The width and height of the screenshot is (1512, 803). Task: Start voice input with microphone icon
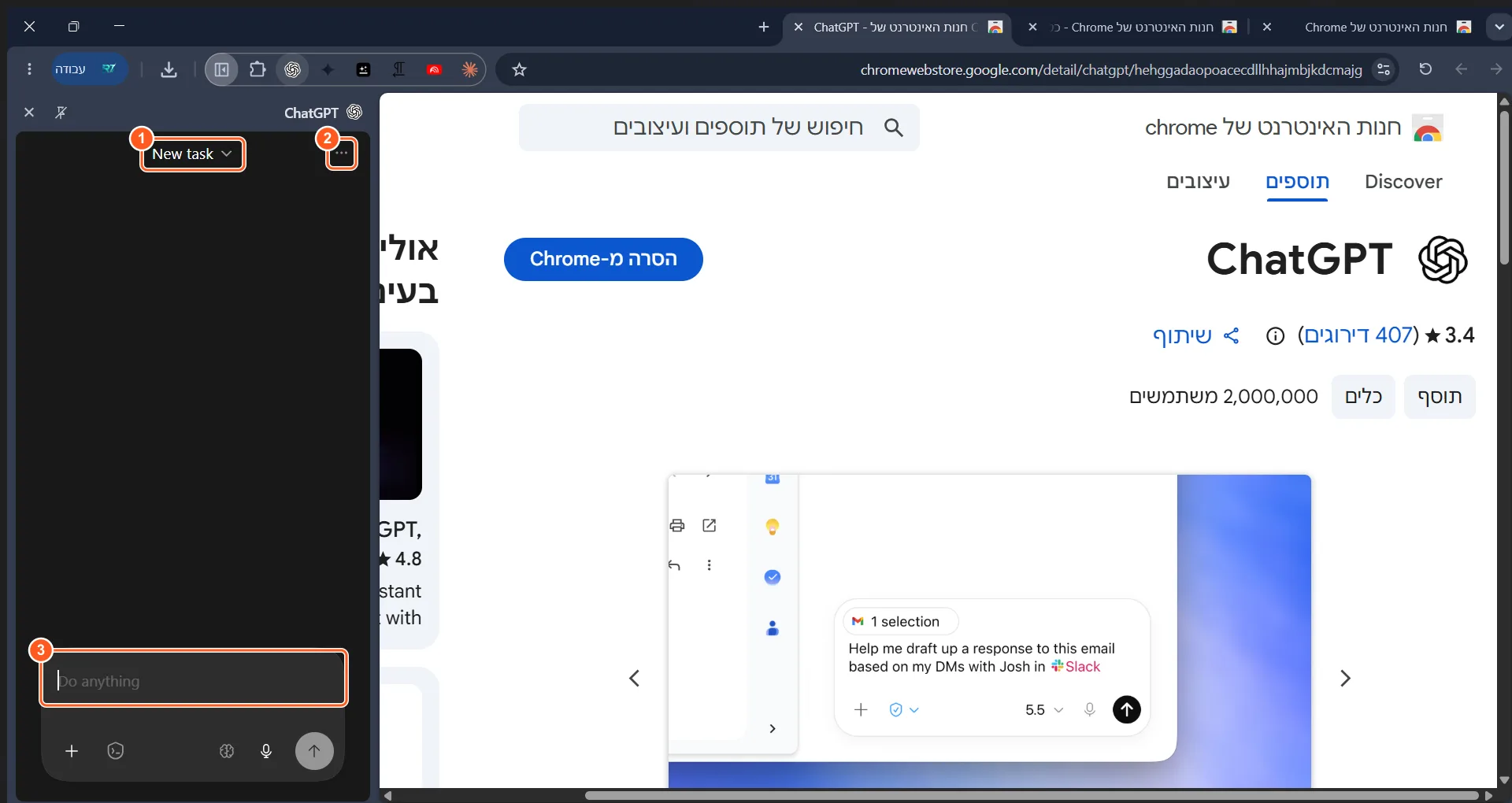point(266,751)
